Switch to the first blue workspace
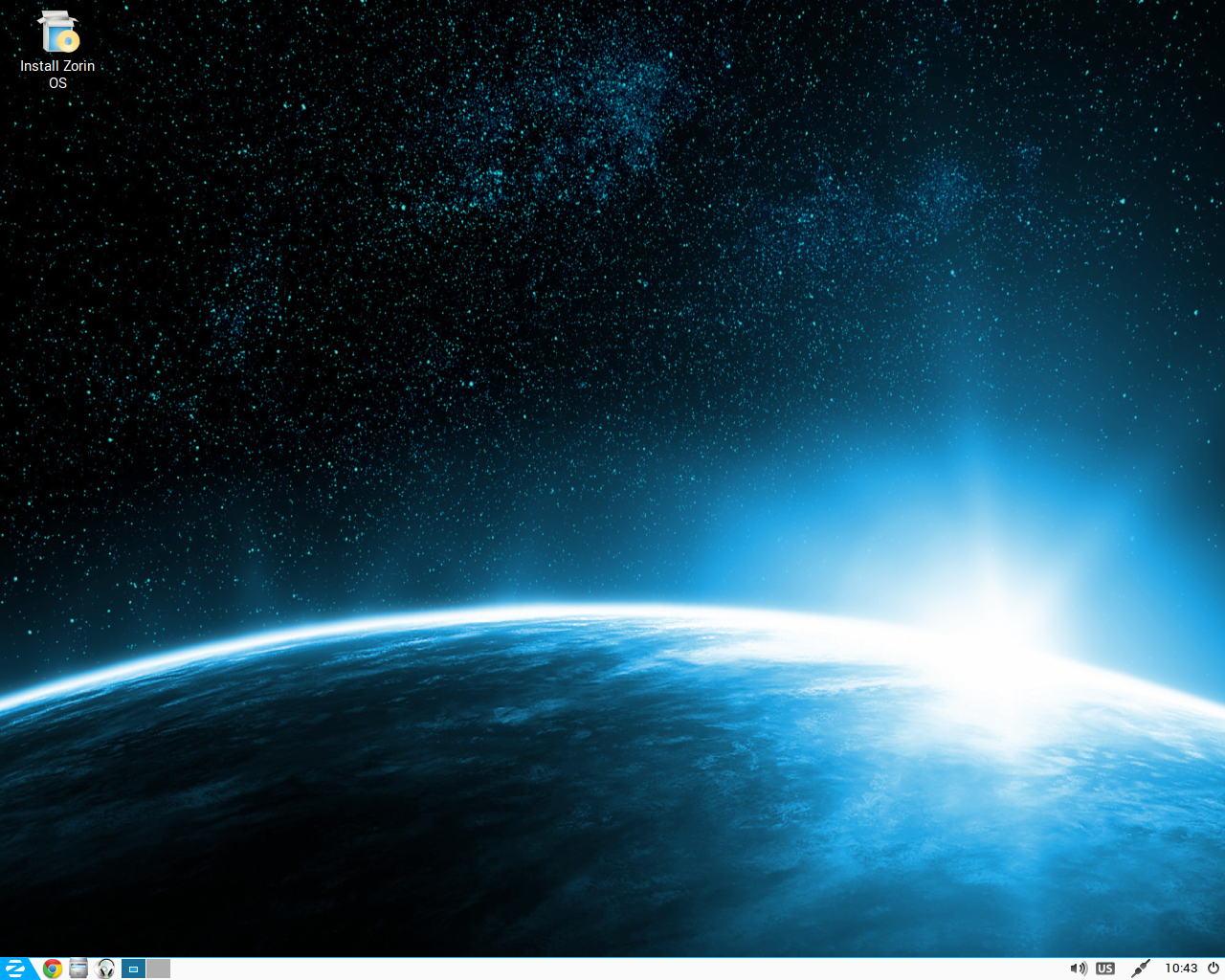 point(133,969)
